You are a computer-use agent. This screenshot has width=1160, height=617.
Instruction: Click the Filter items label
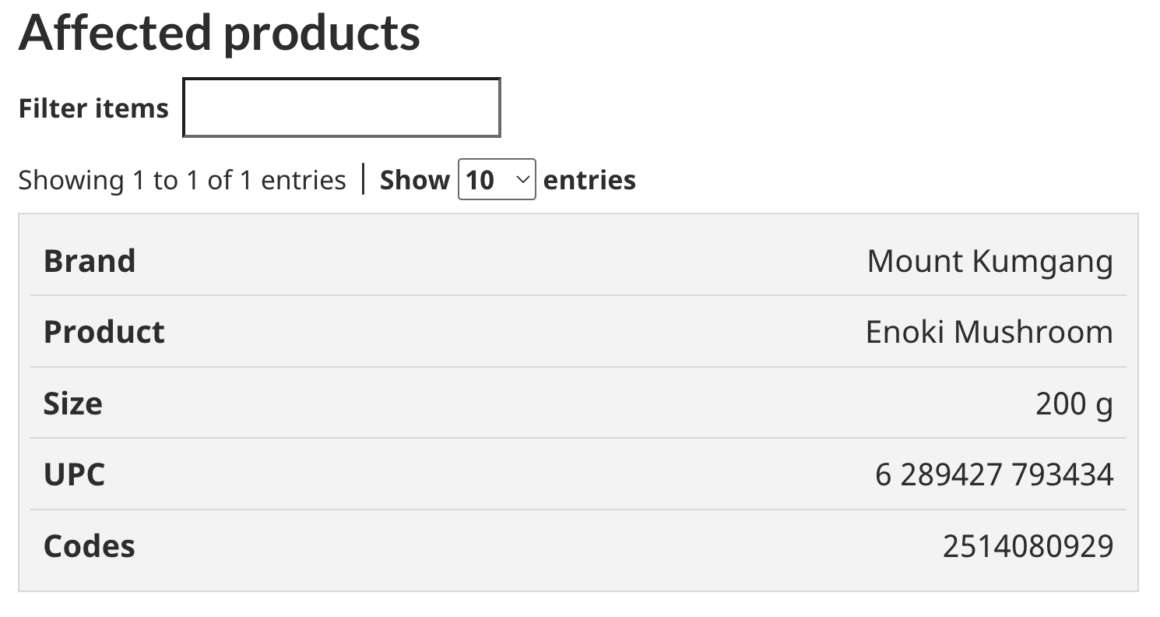point(94,108)
